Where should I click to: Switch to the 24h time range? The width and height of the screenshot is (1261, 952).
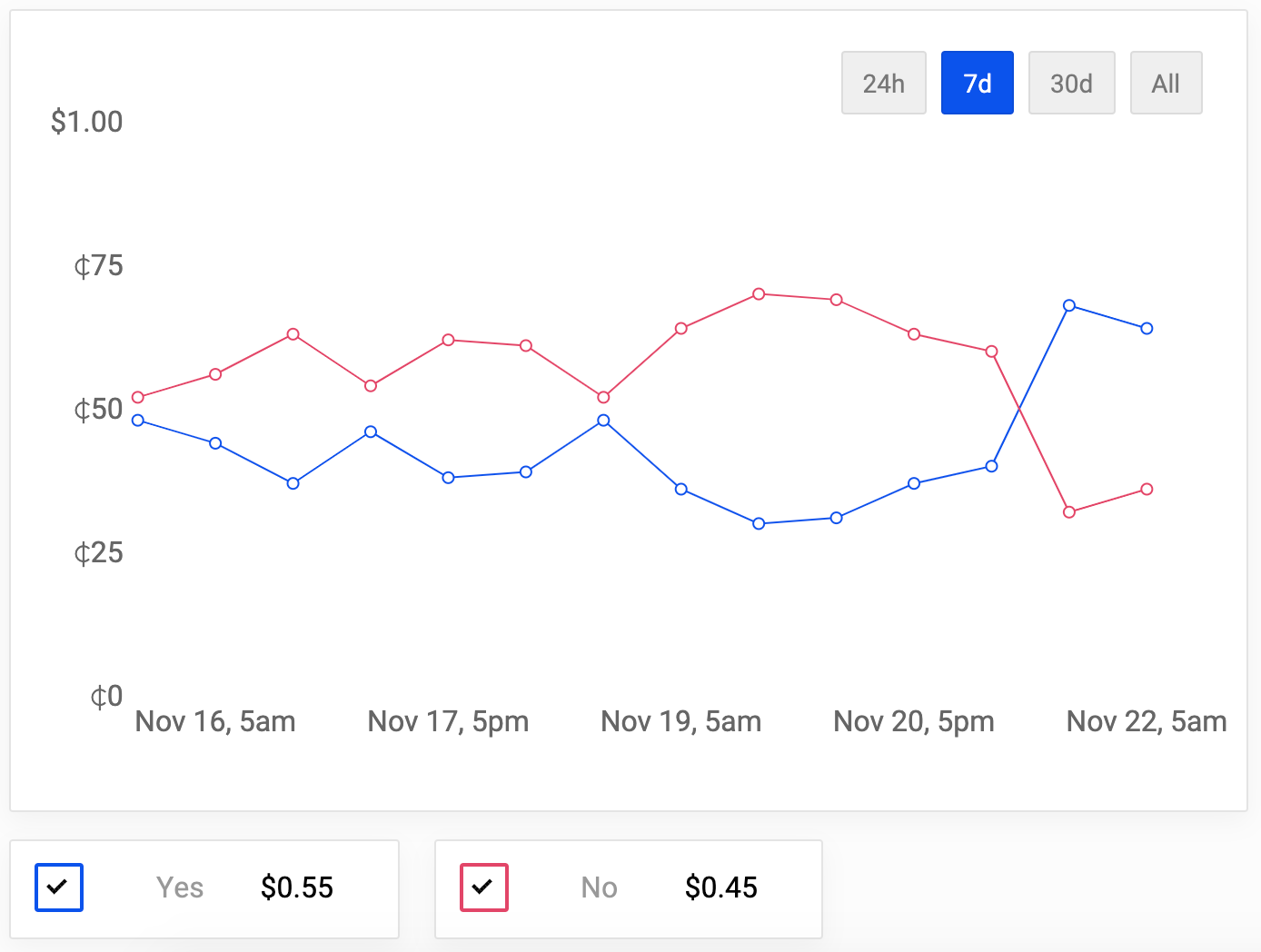(883, 84)
